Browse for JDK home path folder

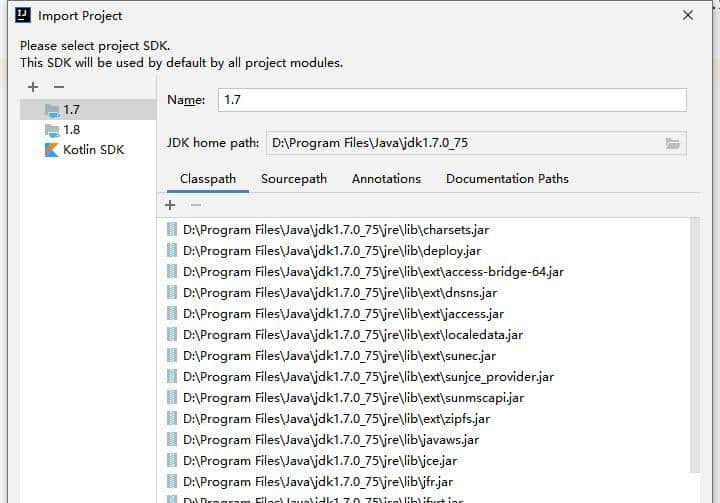coord(673,144)
